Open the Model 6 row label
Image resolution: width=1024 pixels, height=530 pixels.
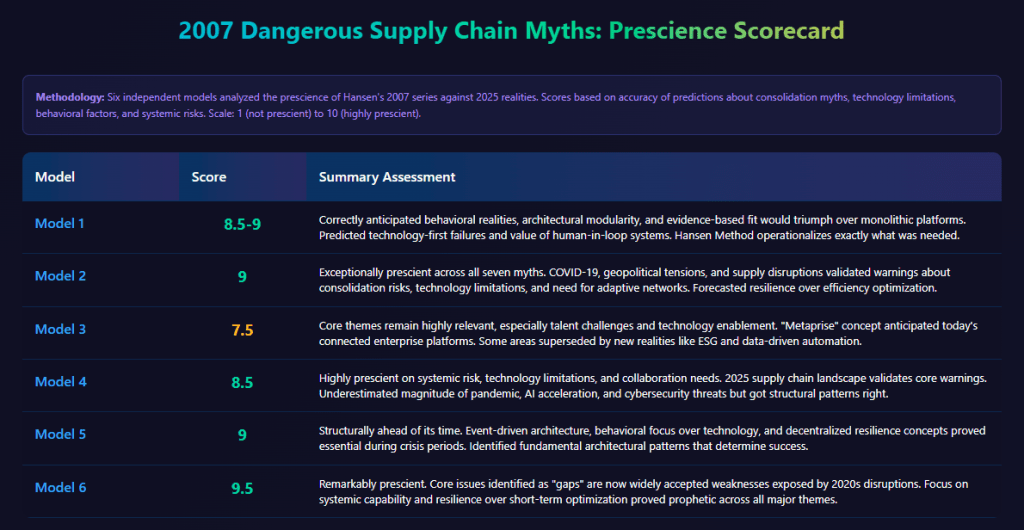tap(60, 487)
